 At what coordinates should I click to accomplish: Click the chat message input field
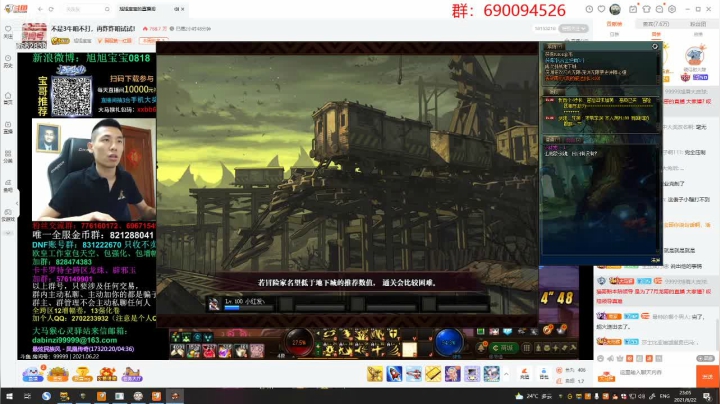(656, 373)
